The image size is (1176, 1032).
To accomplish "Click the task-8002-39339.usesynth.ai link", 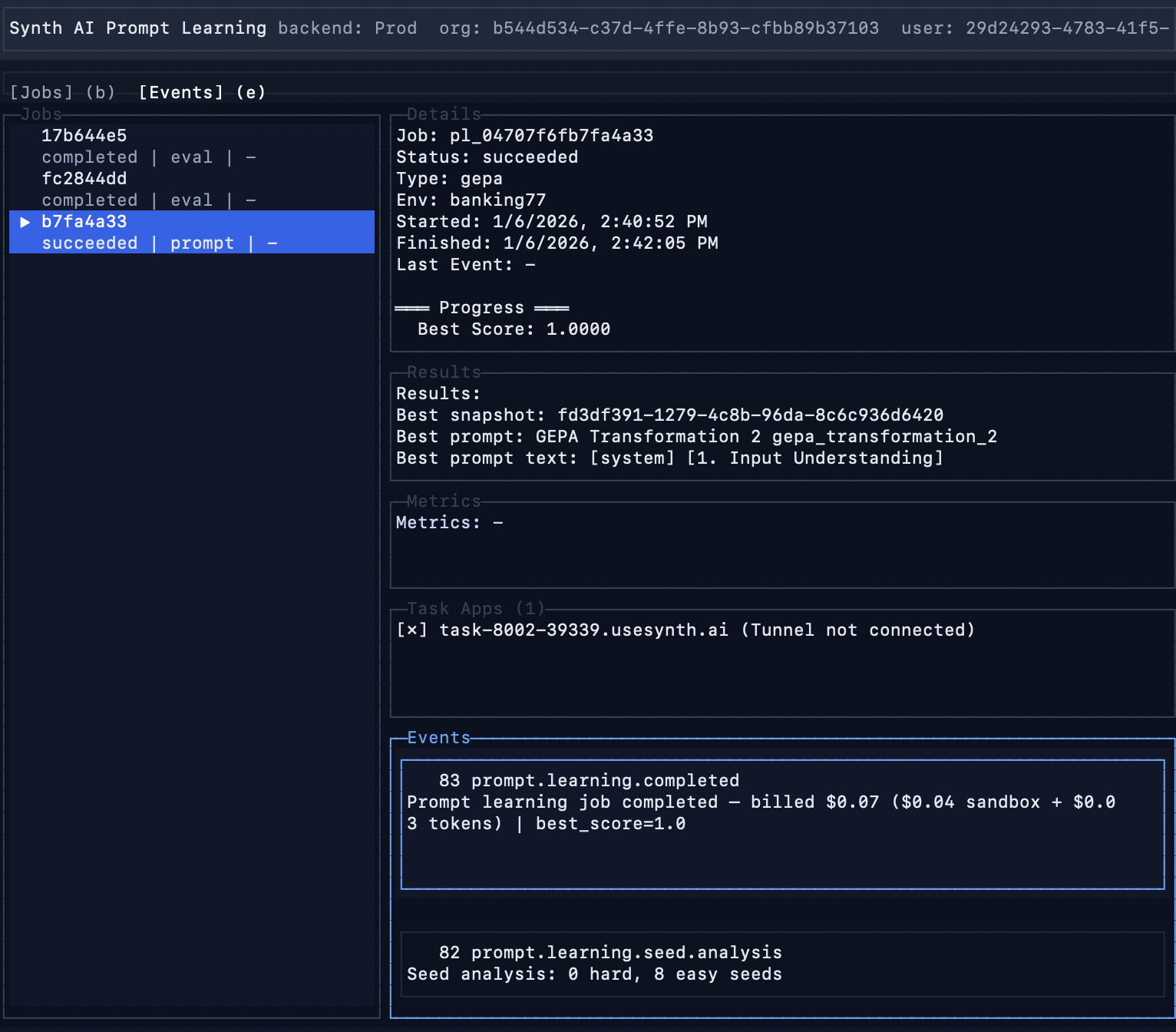I will (x=583, y=630).
